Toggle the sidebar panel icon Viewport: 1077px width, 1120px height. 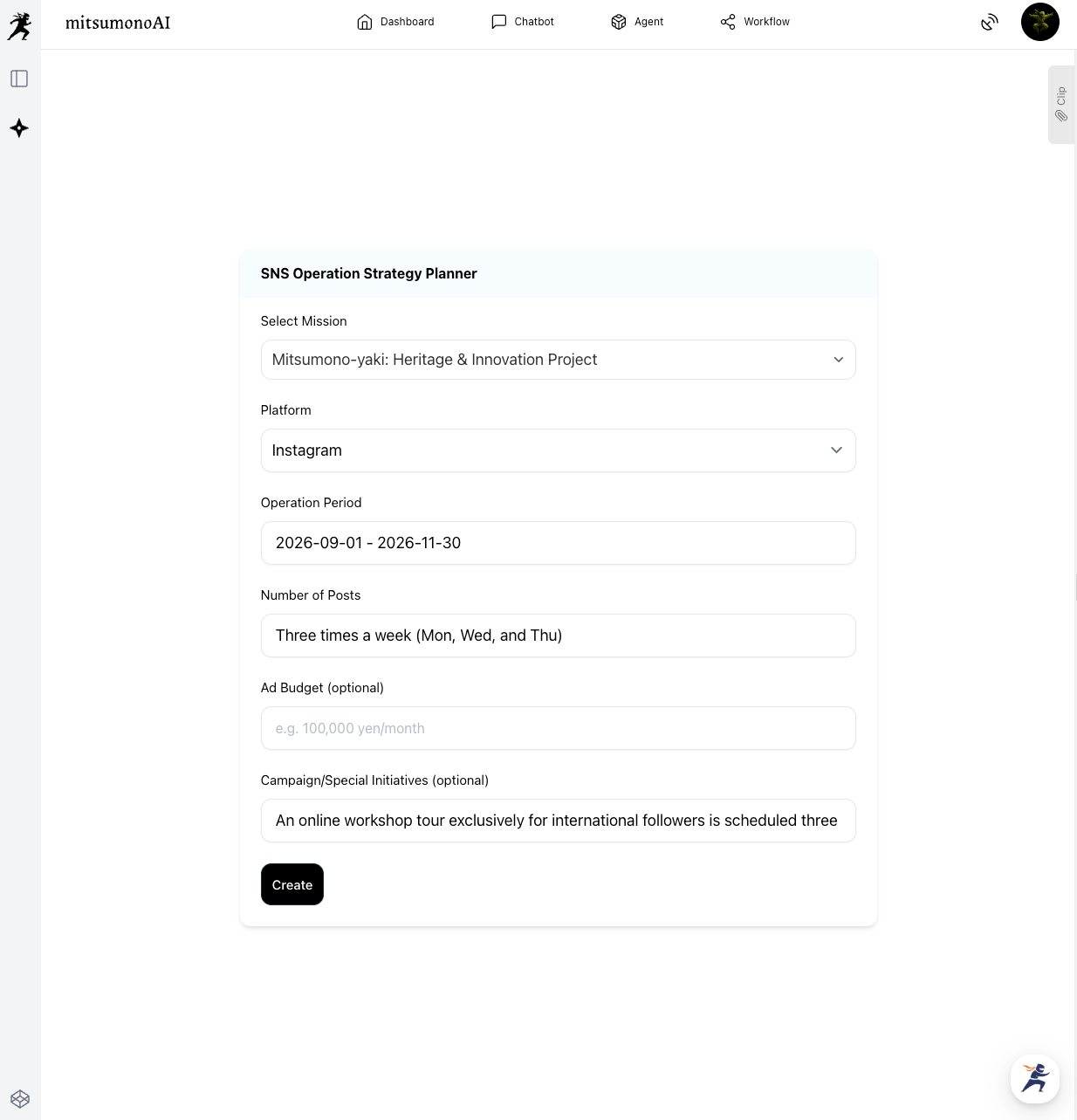tap(19, 79)
